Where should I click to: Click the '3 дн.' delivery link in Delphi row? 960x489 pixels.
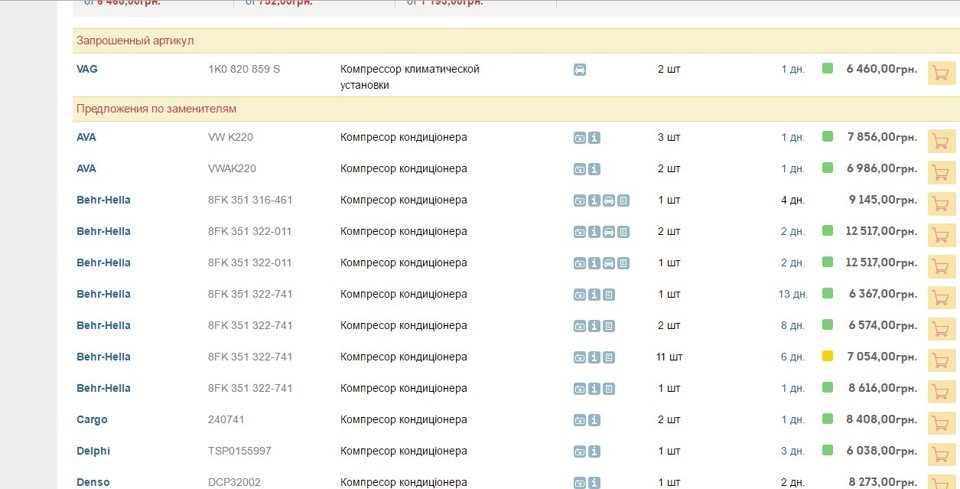pos(793,451)
